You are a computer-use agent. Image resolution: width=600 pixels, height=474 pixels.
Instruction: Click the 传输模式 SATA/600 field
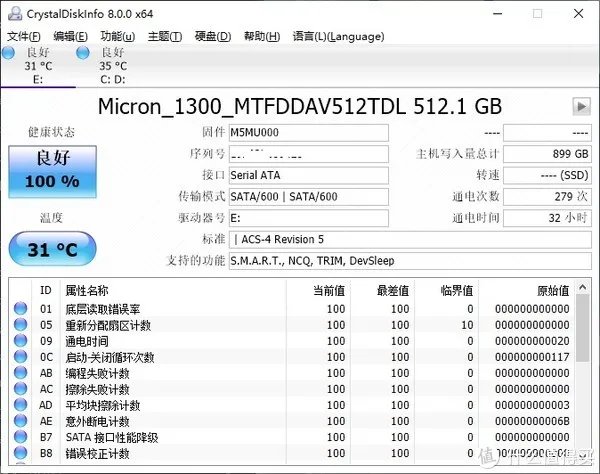[308, 197]
